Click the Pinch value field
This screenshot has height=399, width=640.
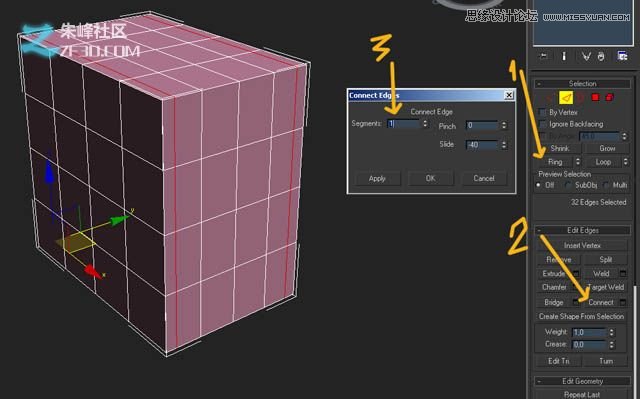[x=482, y=125]
